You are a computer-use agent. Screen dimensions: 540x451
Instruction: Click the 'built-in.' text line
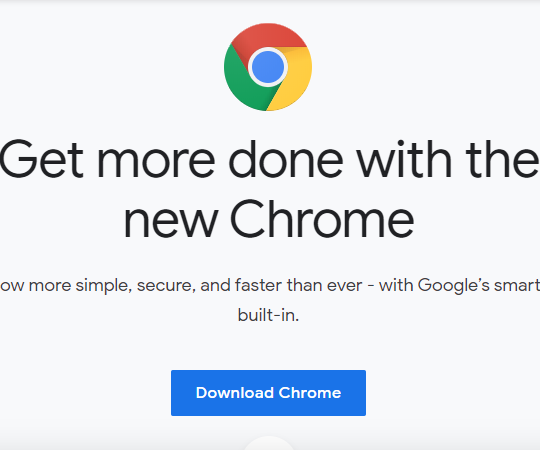click(268, 315)
